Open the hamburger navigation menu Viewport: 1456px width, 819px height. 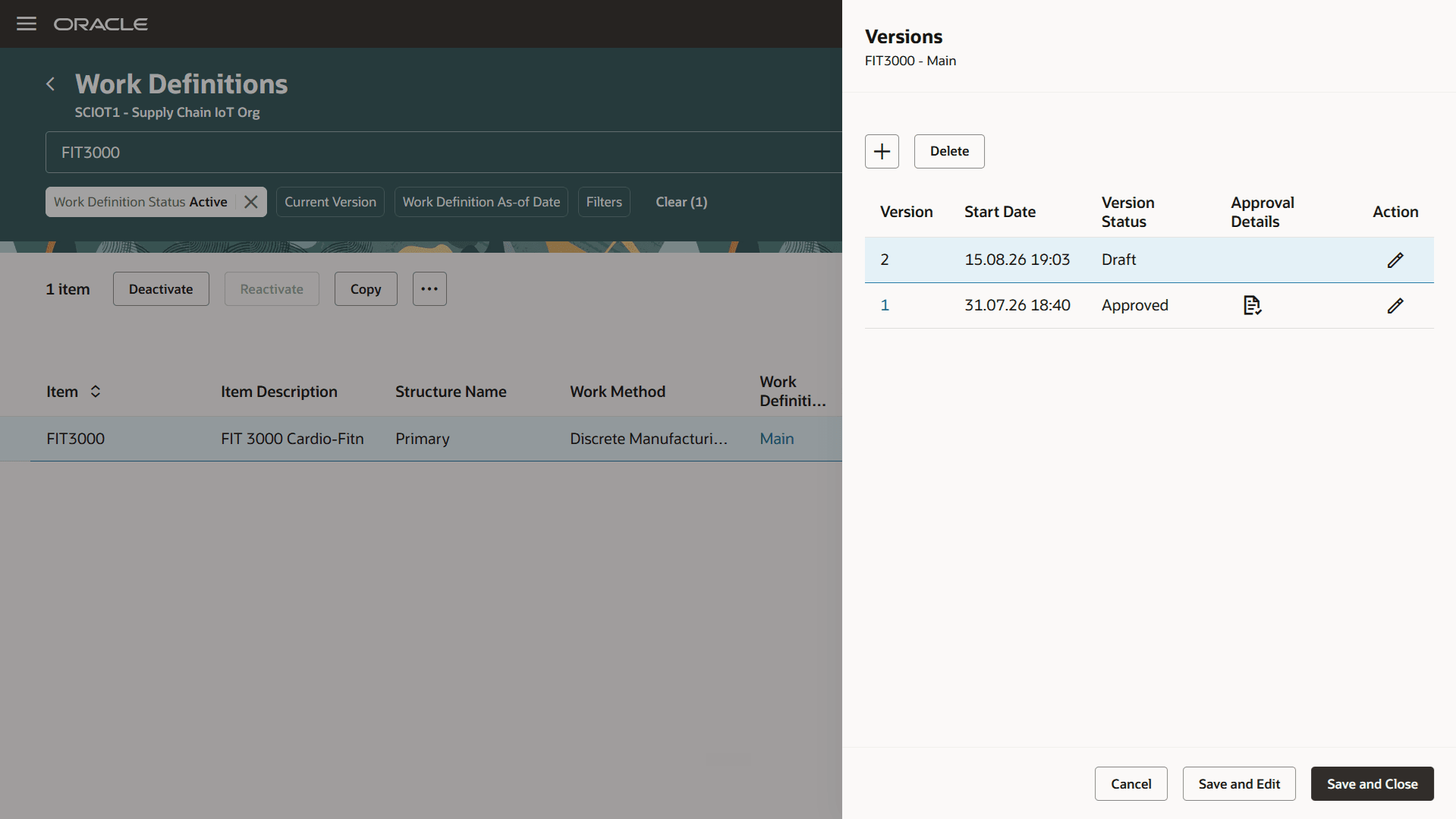[x=27, y=24]
